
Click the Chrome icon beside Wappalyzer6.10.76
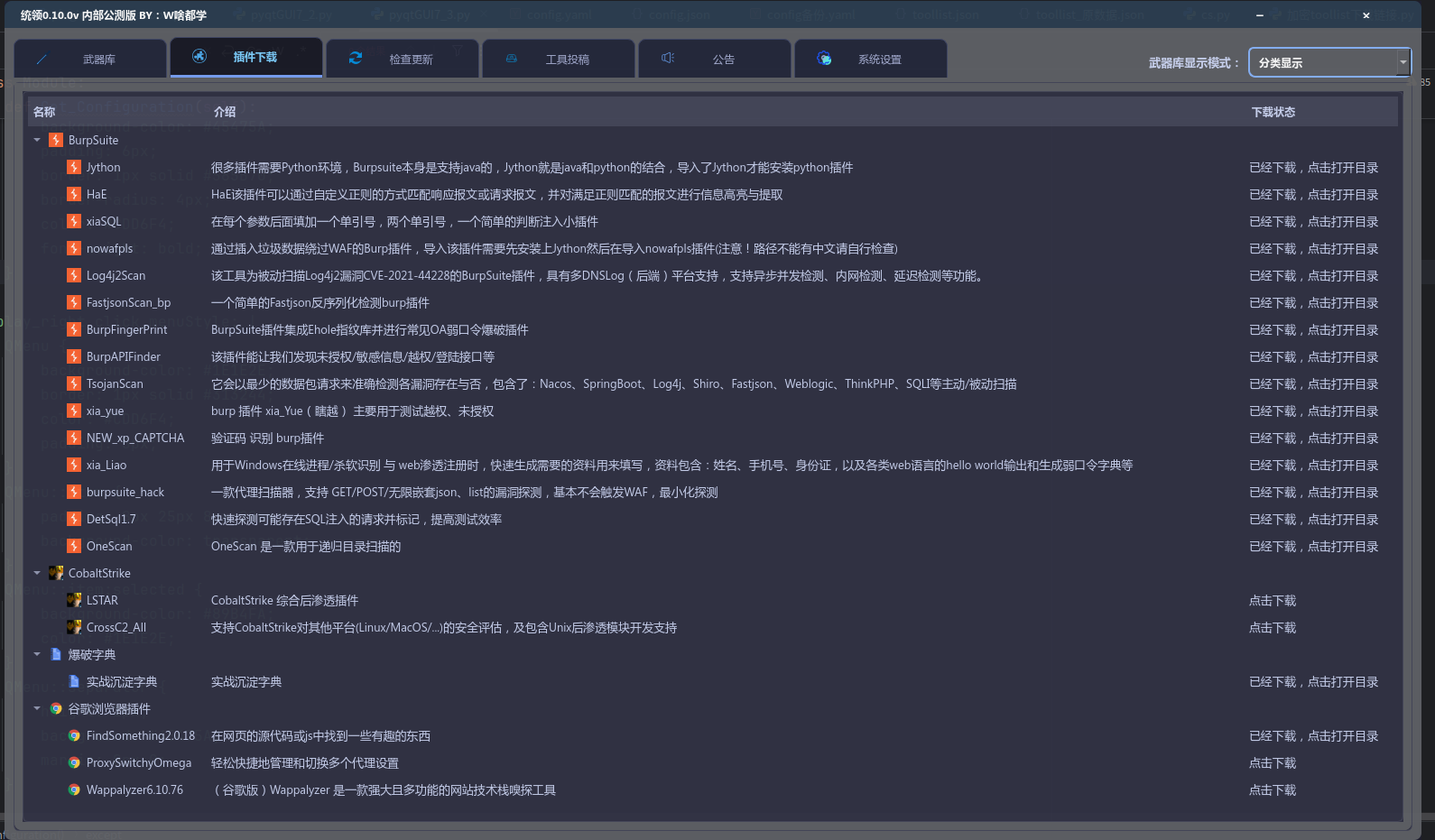(74, 790)
